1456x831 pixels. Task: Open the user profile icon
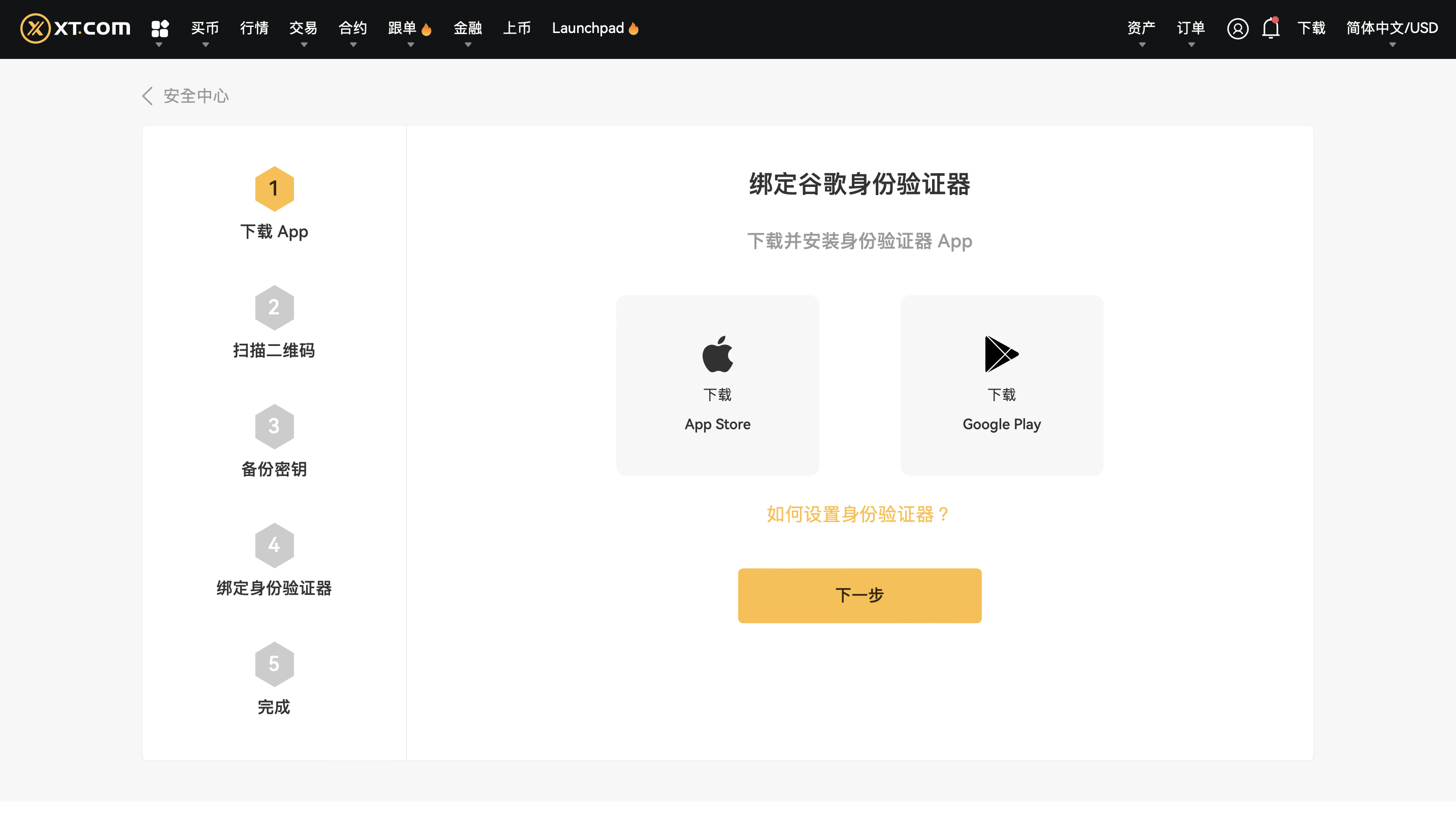coord(1237,28)
